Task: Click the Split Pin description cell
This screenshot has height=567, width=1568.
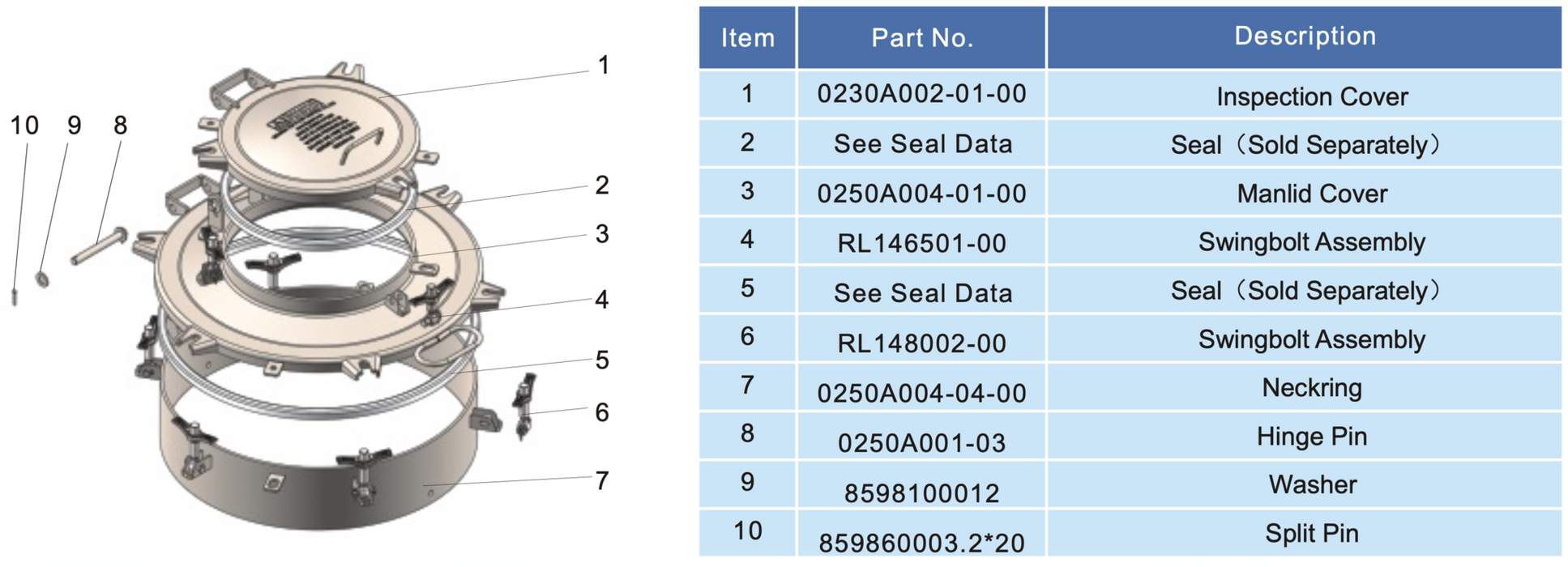Action: click(1311, 533)
